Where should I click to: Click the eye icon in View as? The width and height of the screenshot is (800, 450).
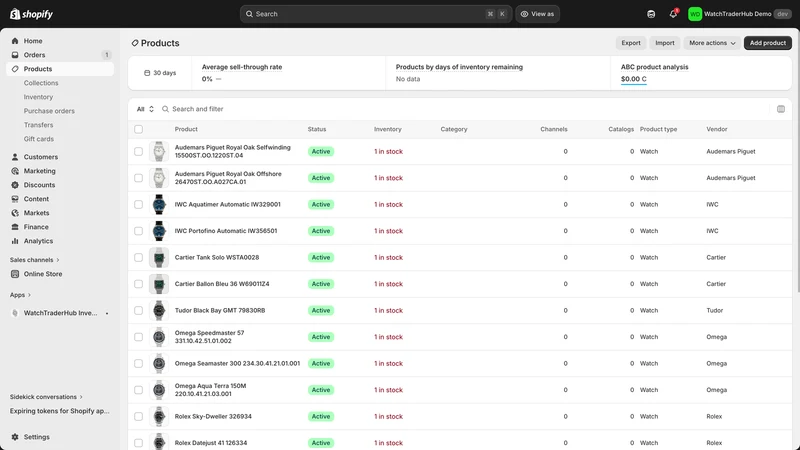point(524,14)
